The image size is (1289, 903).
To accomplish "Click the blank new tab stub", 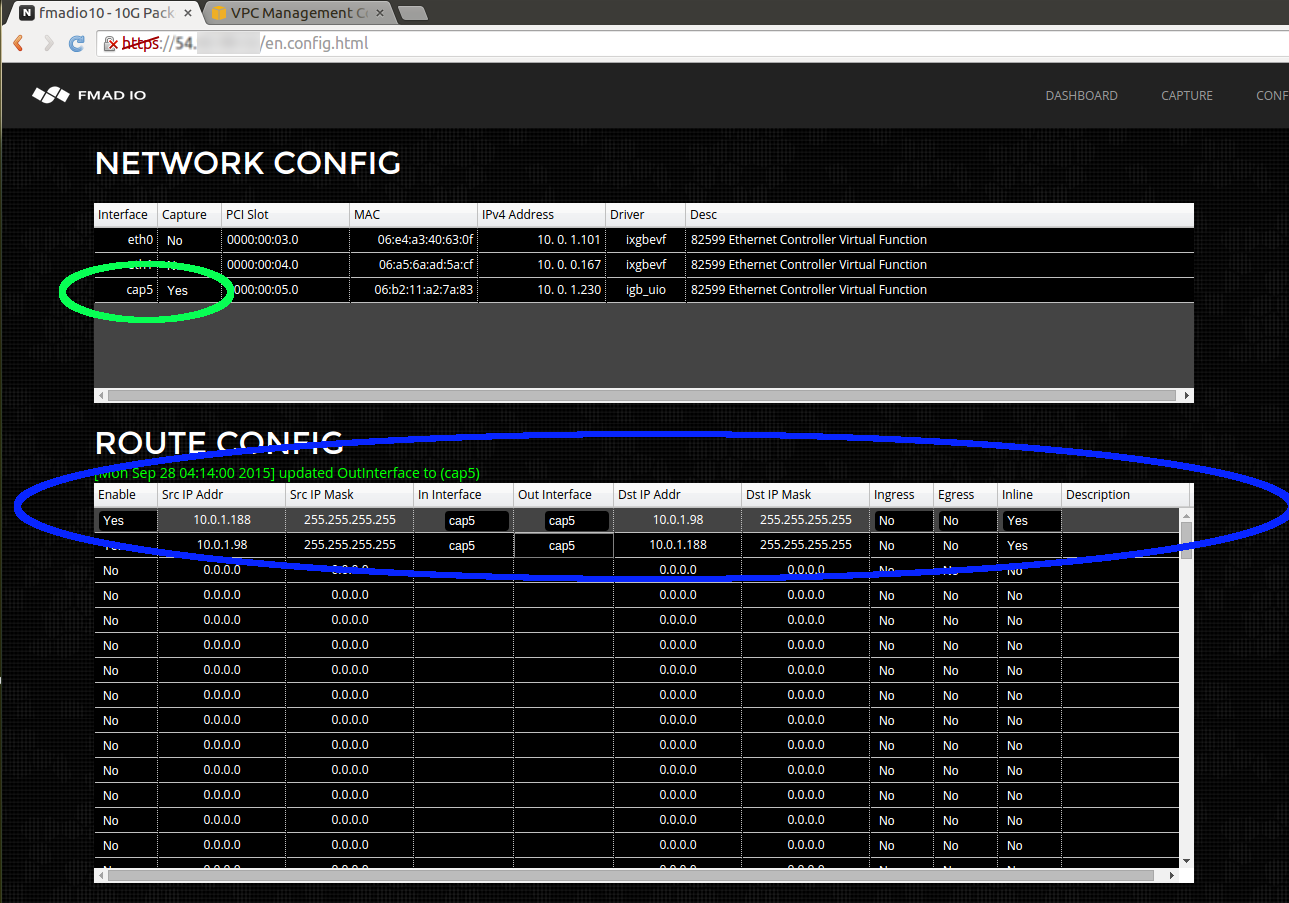I will 411,14.
